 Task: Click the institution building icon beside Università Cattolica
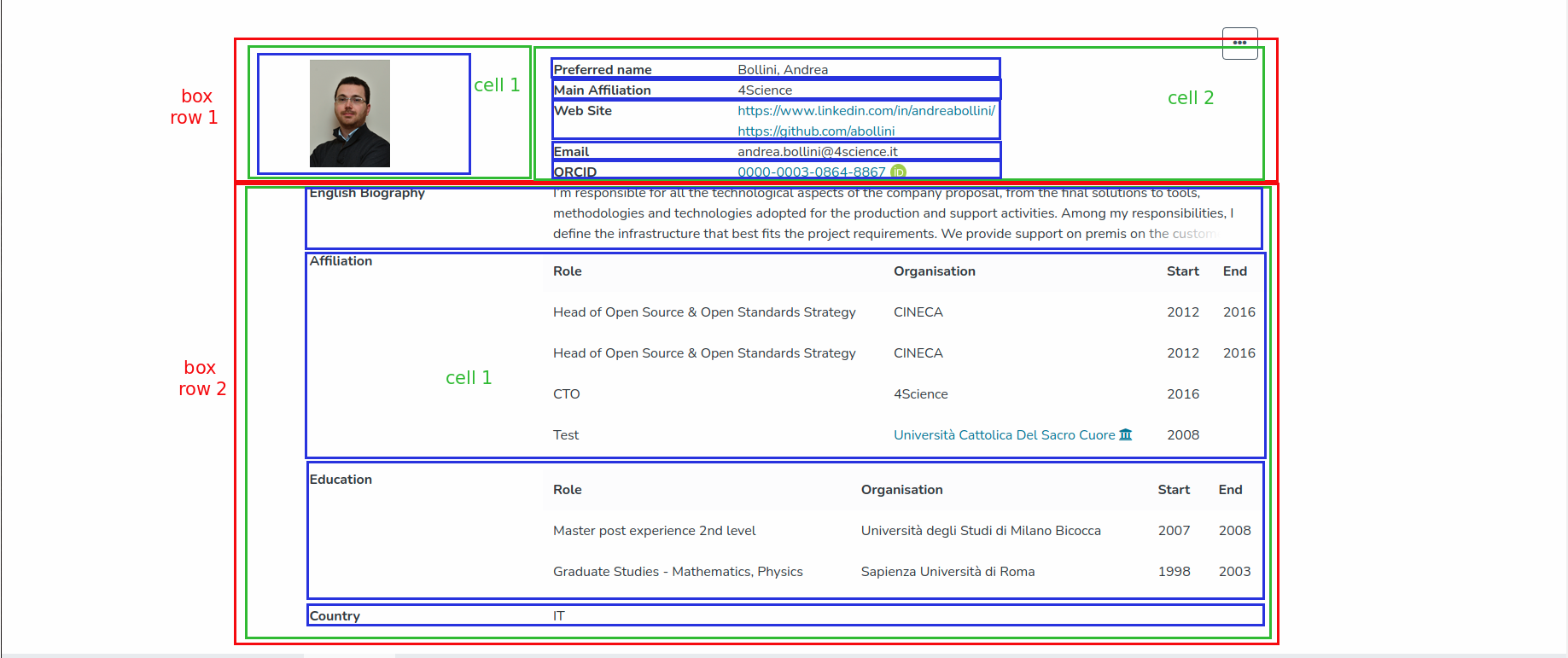click(1125, 434)
